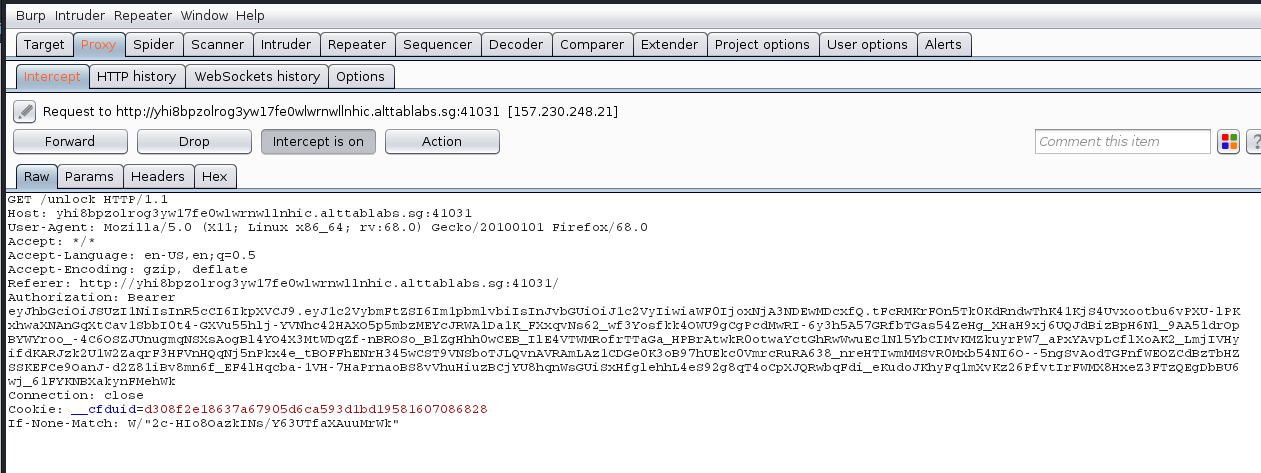The height and width of the screenshot is (473, 1261).
Task: Open the Intruder menu in menu bar
Action: click(x=80, y=16)
